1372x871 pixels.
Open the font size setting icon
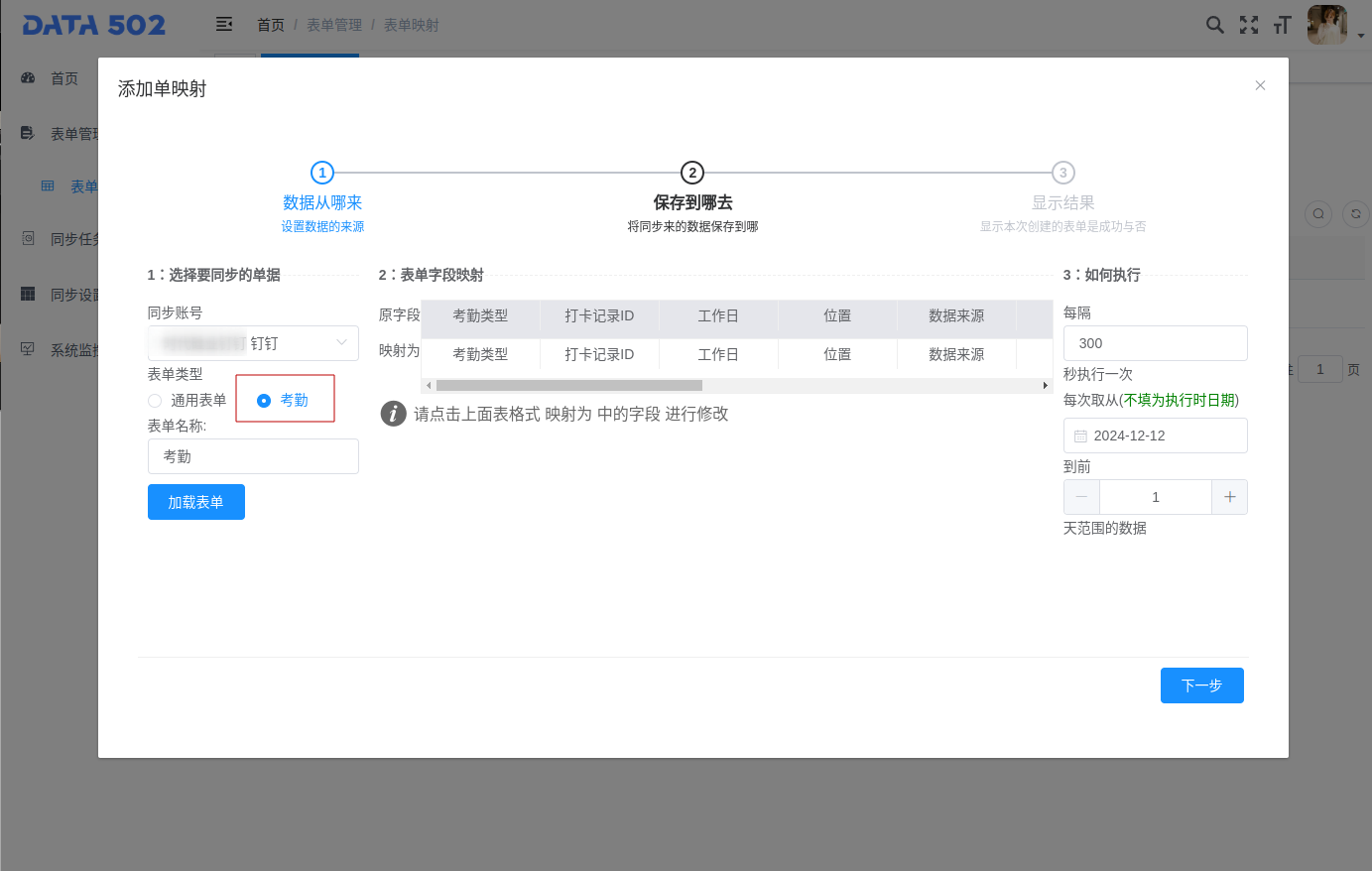[x=1283, y=25]
